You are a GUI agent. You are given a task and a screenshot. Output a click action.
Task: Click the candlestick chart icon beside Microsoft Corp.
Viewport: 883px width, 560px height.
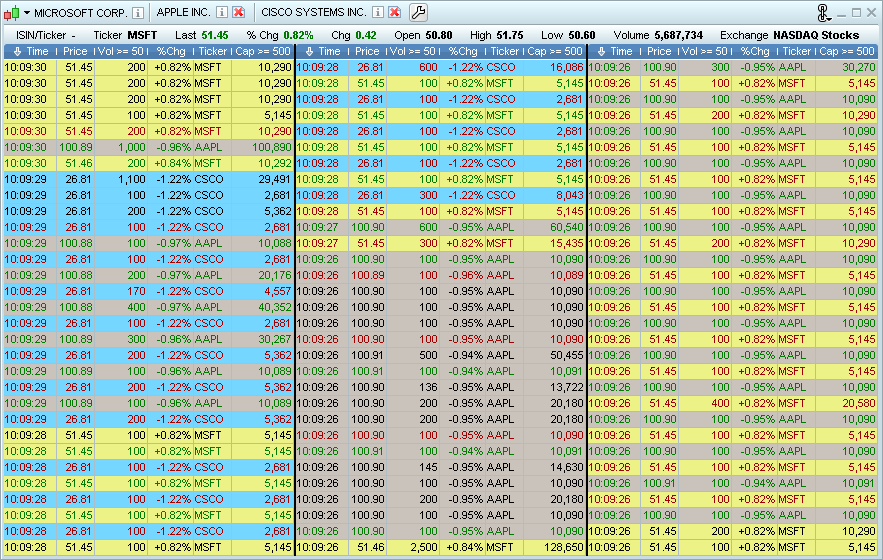tap(12, 12)
